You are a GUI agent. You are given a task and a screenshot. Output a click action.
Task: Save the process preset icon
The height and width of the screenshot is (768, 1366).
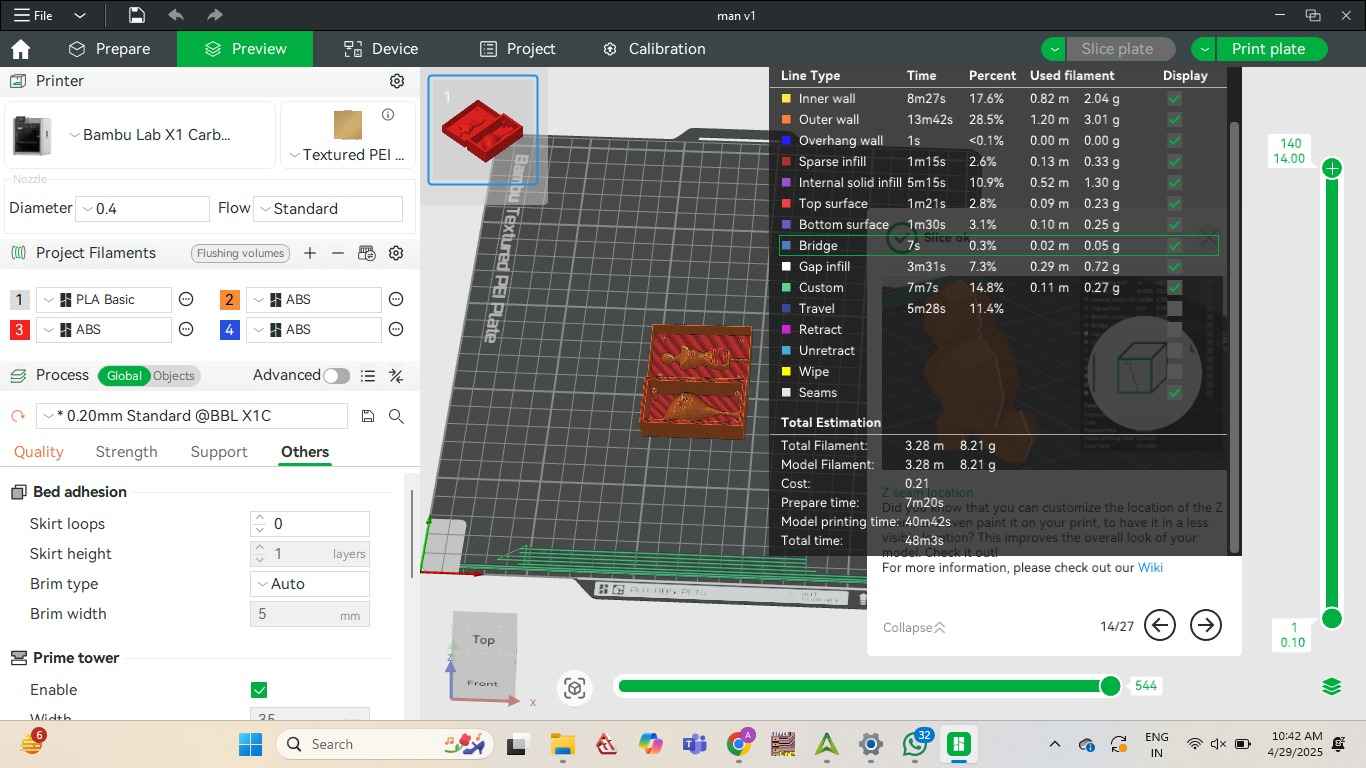click(368, 416)
